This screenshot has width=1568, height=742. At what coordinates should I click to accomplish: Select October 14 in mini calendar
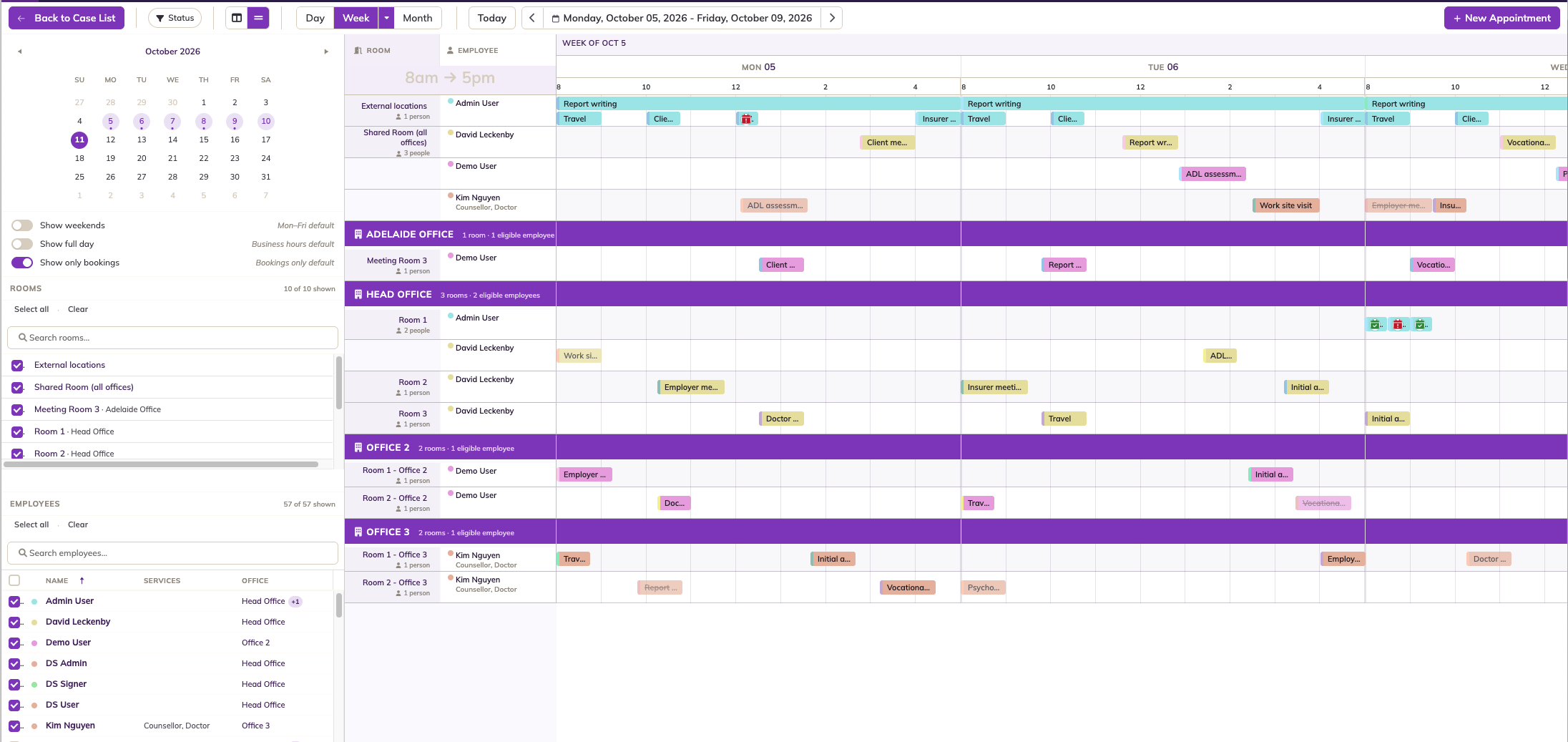(172, 140)
